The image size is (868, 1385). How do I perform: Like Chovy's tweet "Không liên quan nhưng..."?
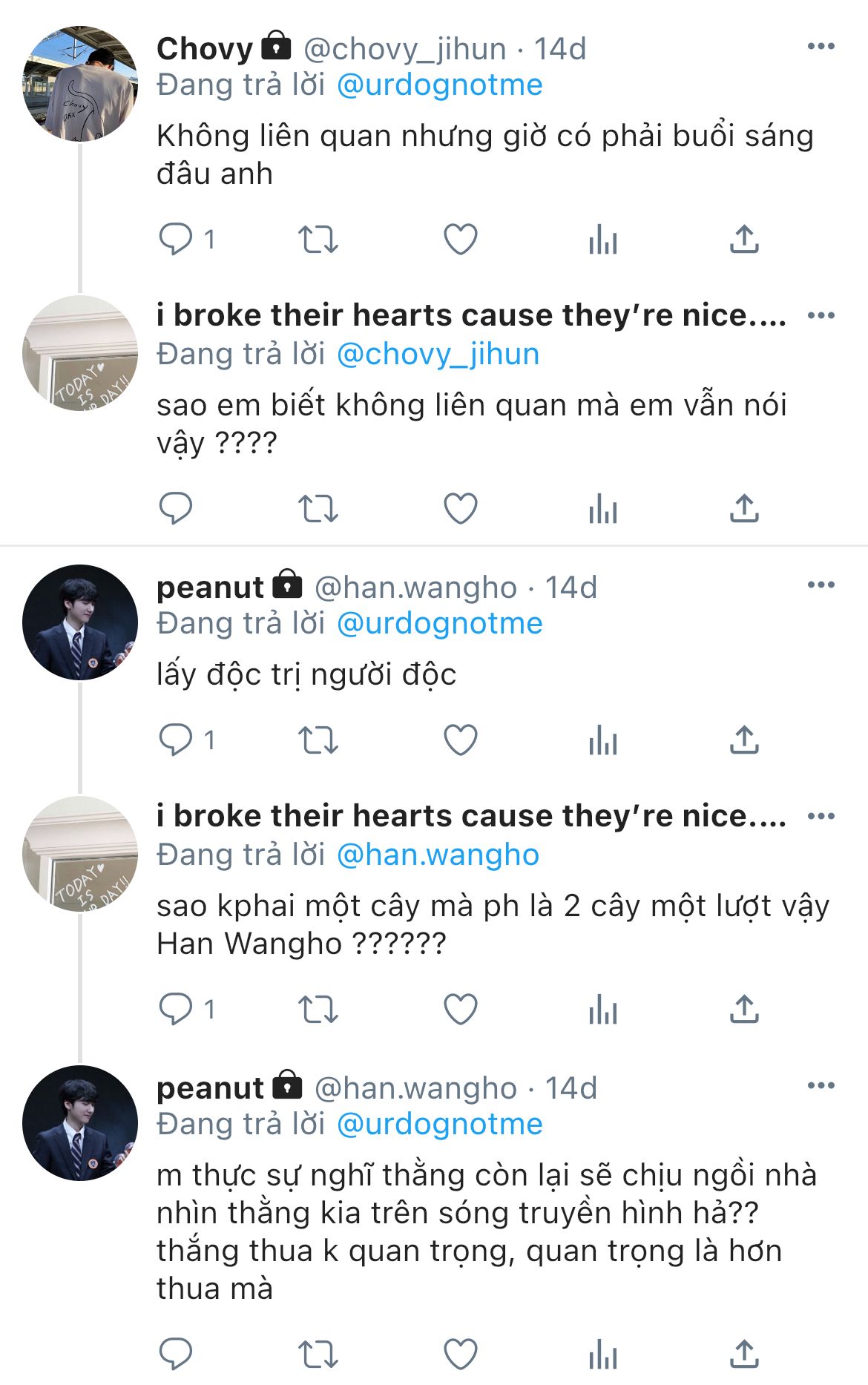[460, 240]
